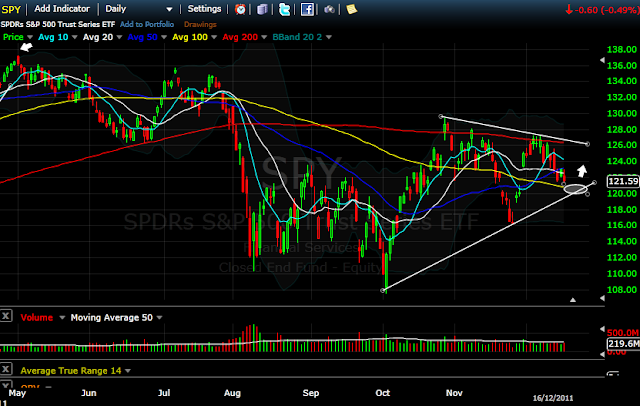
Task: Click Add Indicator
Action: click(x=62, y=9)
